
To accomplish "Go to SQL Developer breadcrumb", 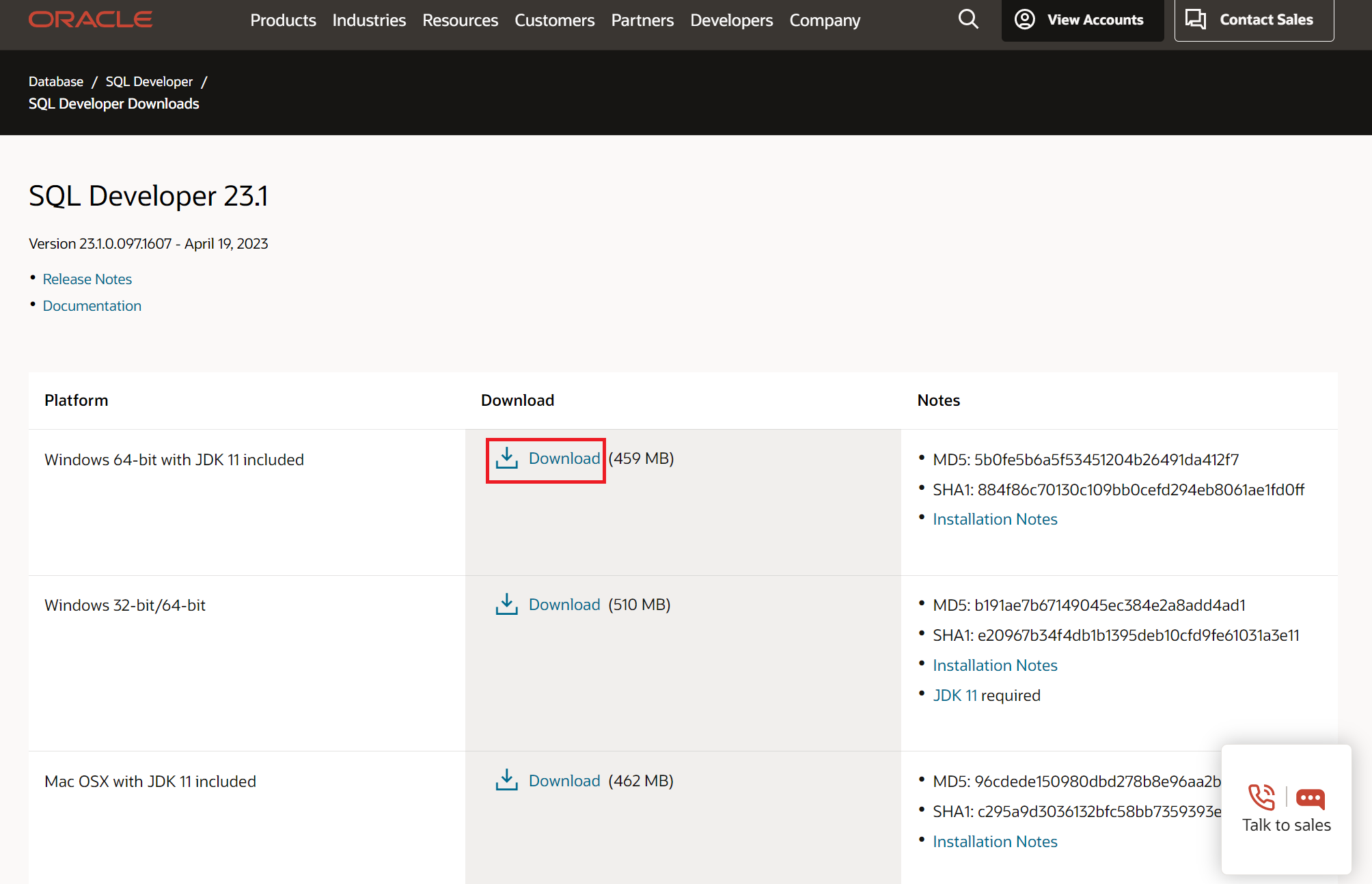I will (x=149, y=81).
